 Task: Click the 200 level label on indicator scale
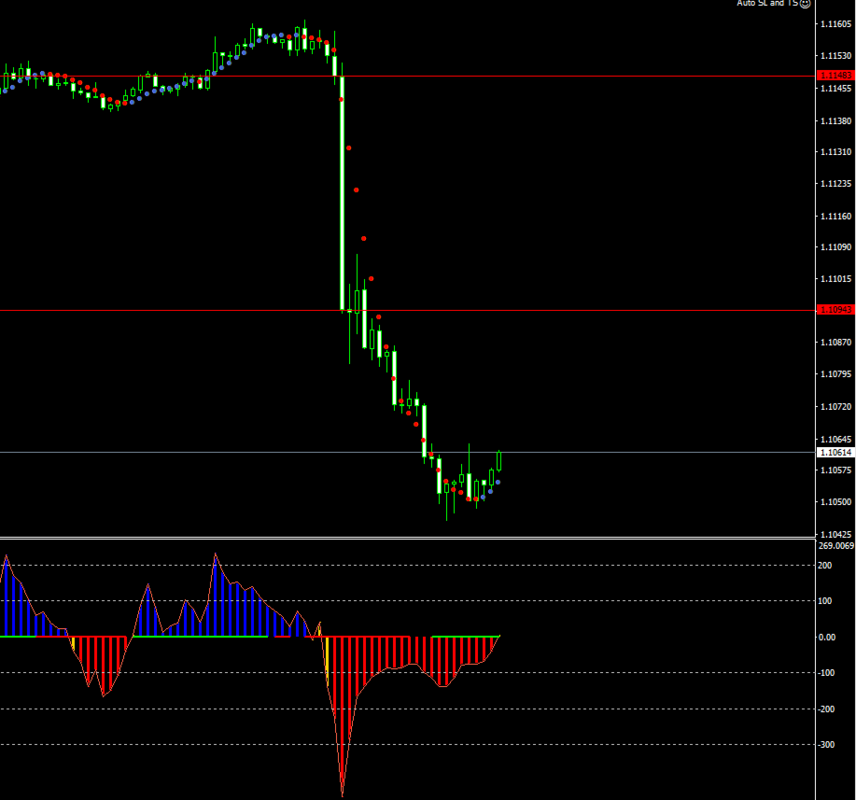(825, 566)
